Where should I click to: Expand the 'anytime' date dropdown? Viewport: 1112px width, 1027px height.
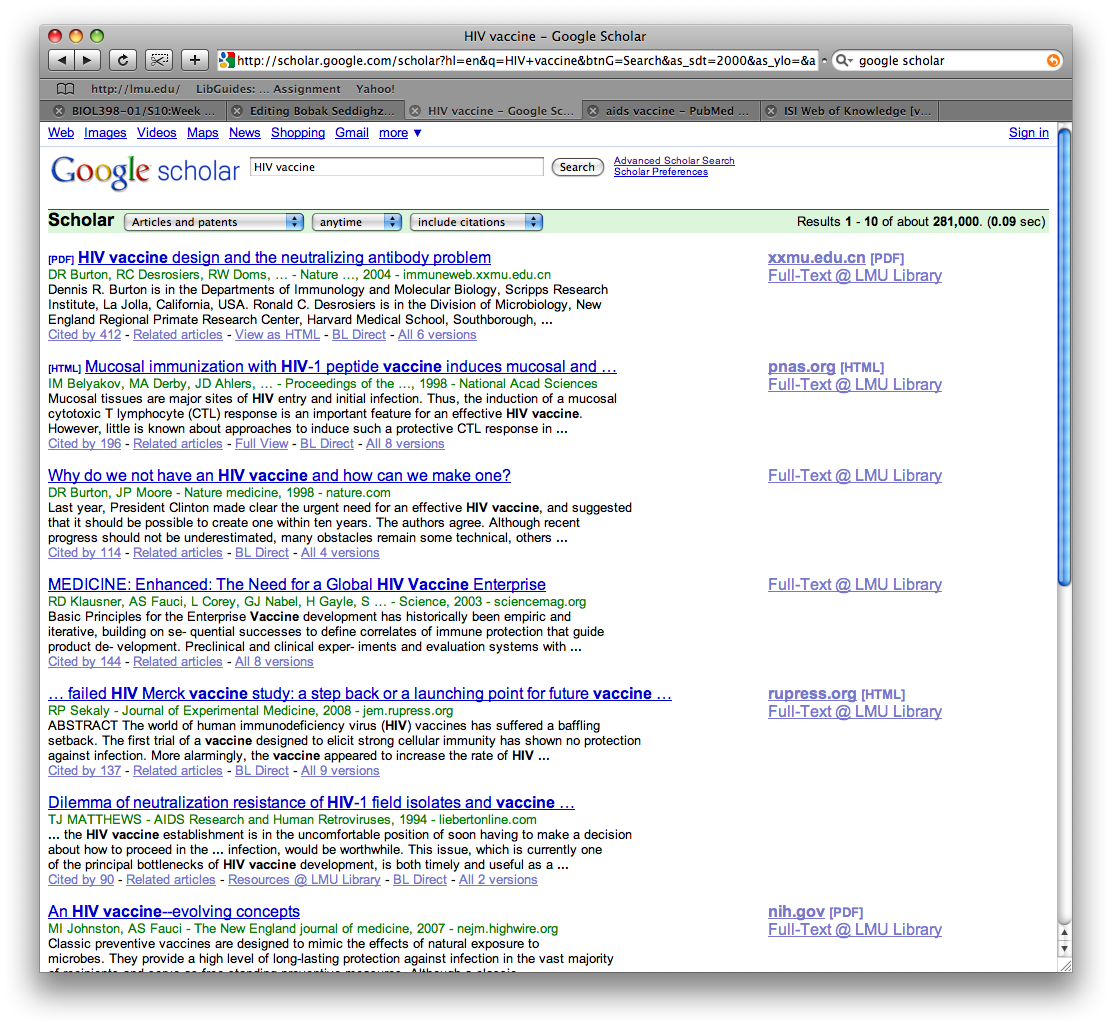[x=357, y=222]
